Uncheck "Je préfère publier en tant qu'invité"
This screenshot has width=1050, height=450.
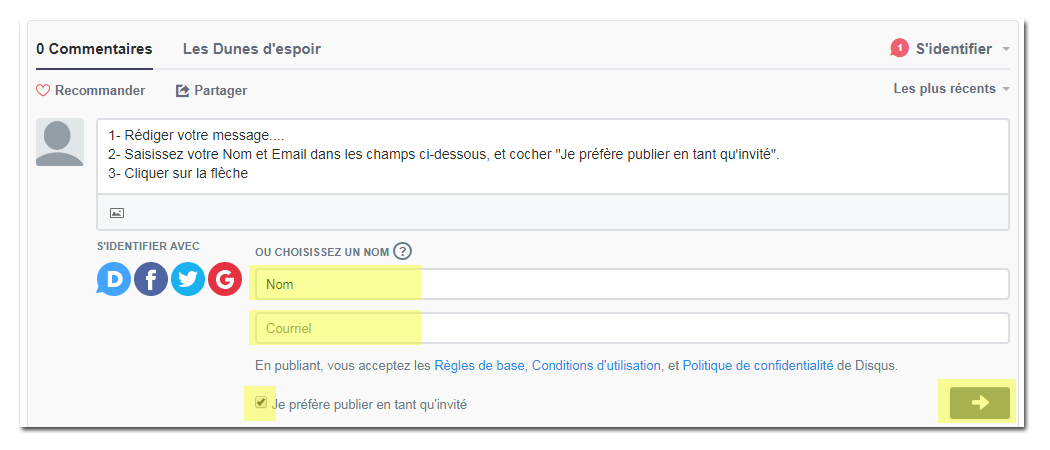261,403
